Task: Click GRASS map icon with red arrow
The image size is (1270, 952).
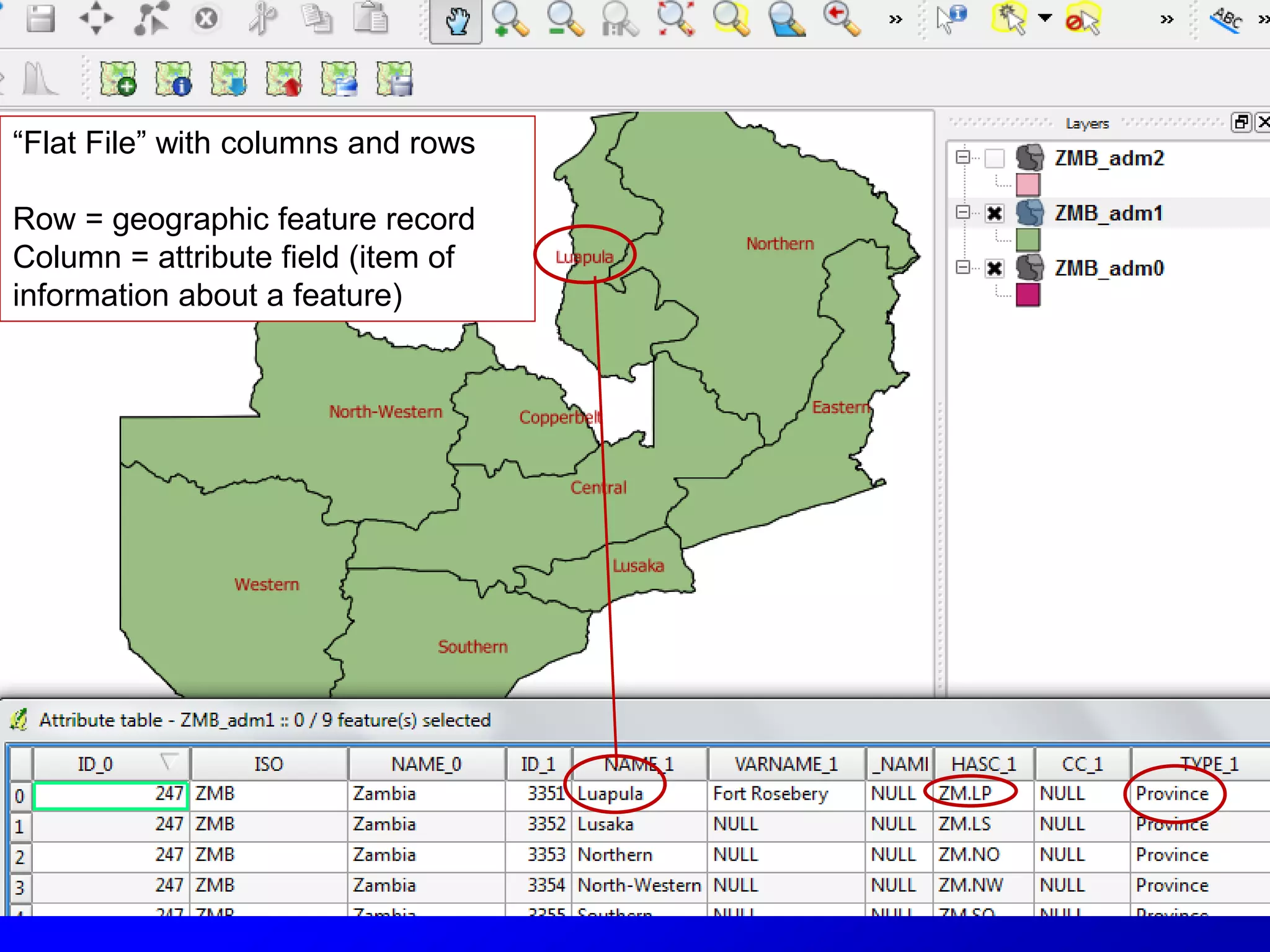Action: click(284, 79)
